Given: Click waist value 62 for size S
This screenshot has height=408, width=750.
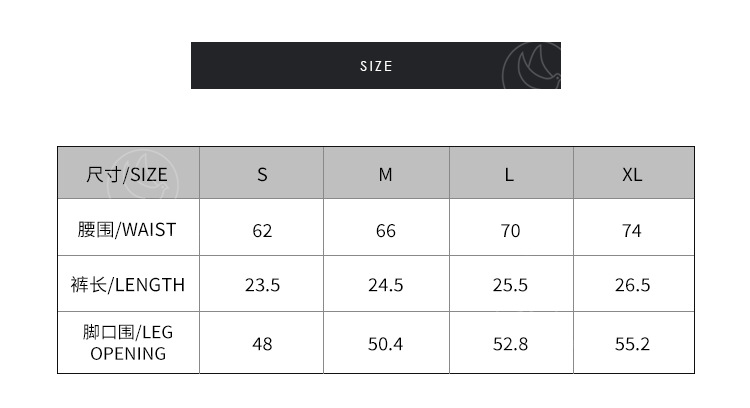Looking at the screenshot, I should [x=262, y=231].
